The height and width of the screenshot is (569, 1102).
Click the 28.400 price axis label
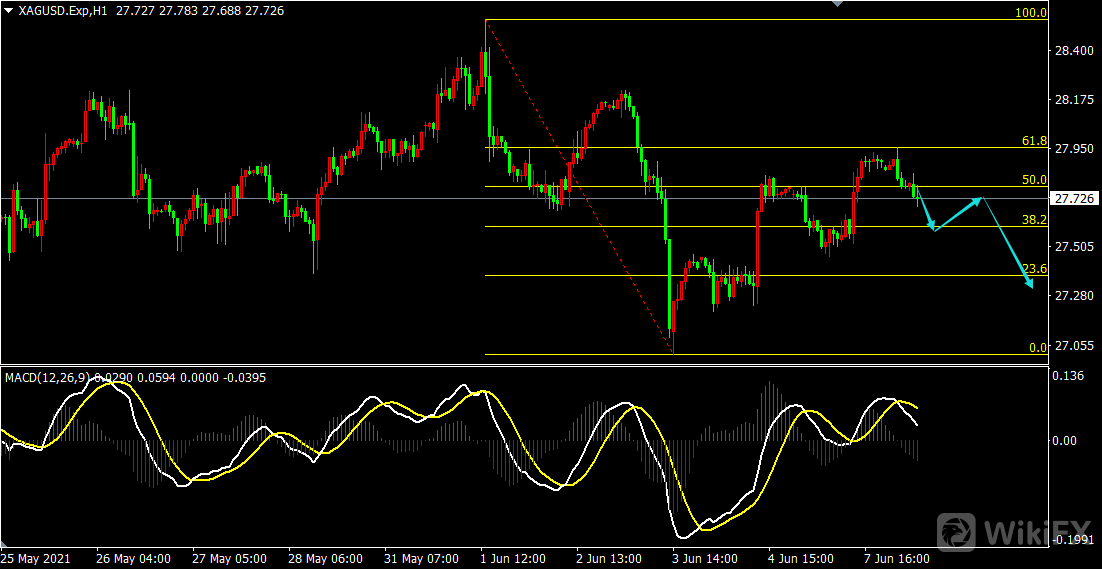pos(1073,51)
